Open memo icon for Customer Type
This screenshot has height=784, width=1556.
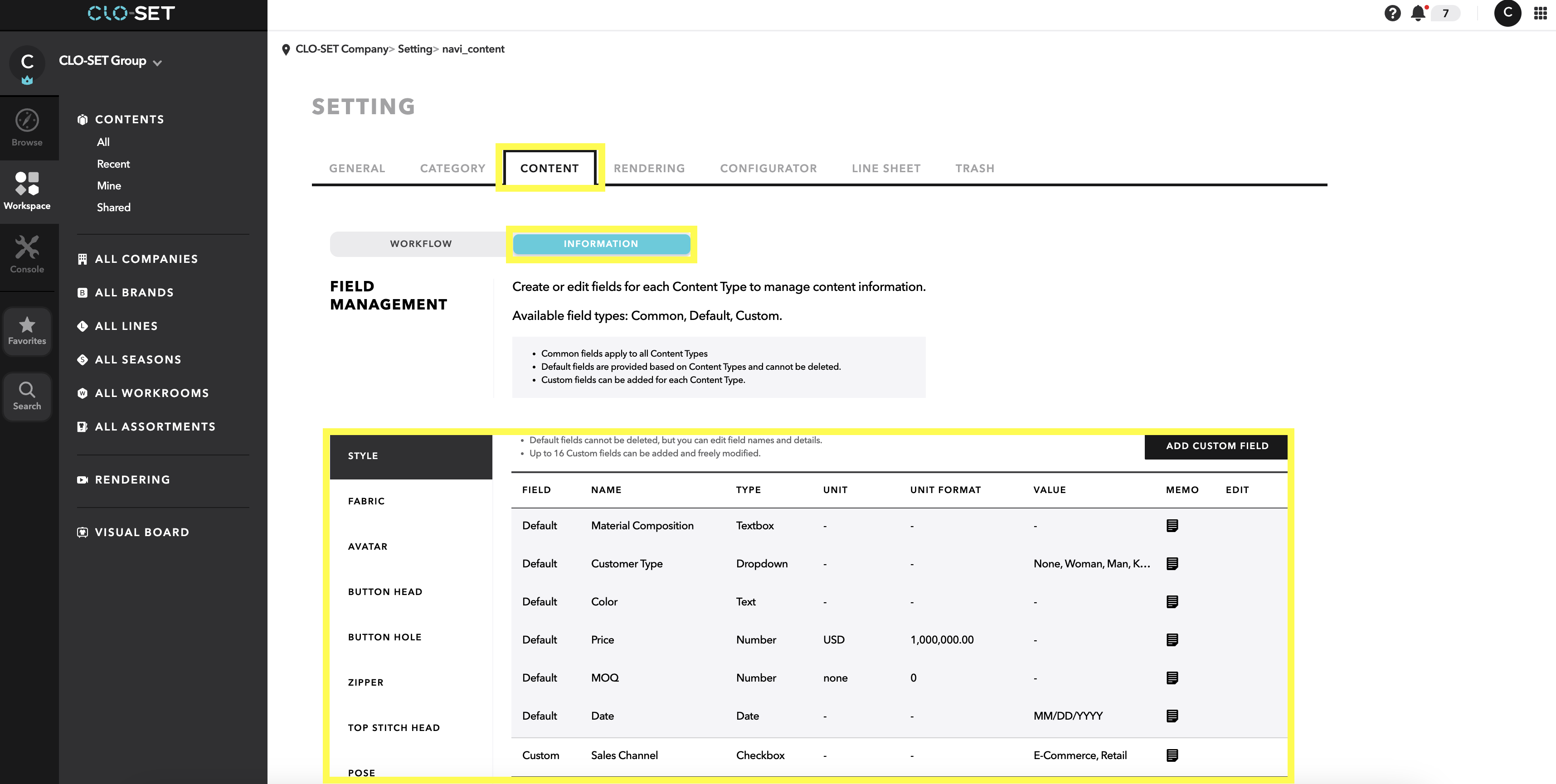click(x=1172, y=564)
